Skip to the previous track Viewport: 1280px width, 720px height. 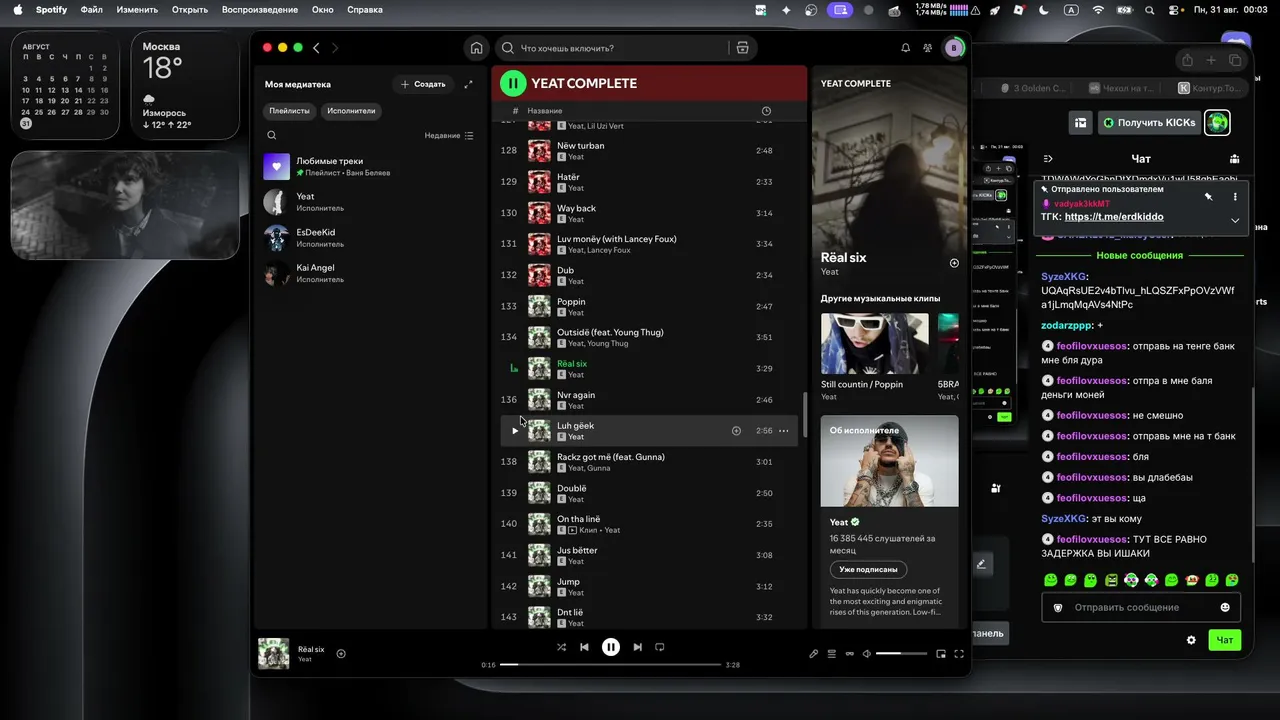[x=584, y=647]
